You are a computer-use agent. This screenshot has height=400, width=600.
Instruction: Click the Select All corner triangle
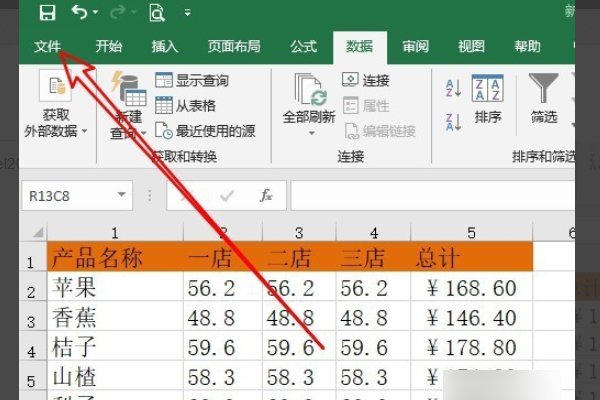click(37, 232)
